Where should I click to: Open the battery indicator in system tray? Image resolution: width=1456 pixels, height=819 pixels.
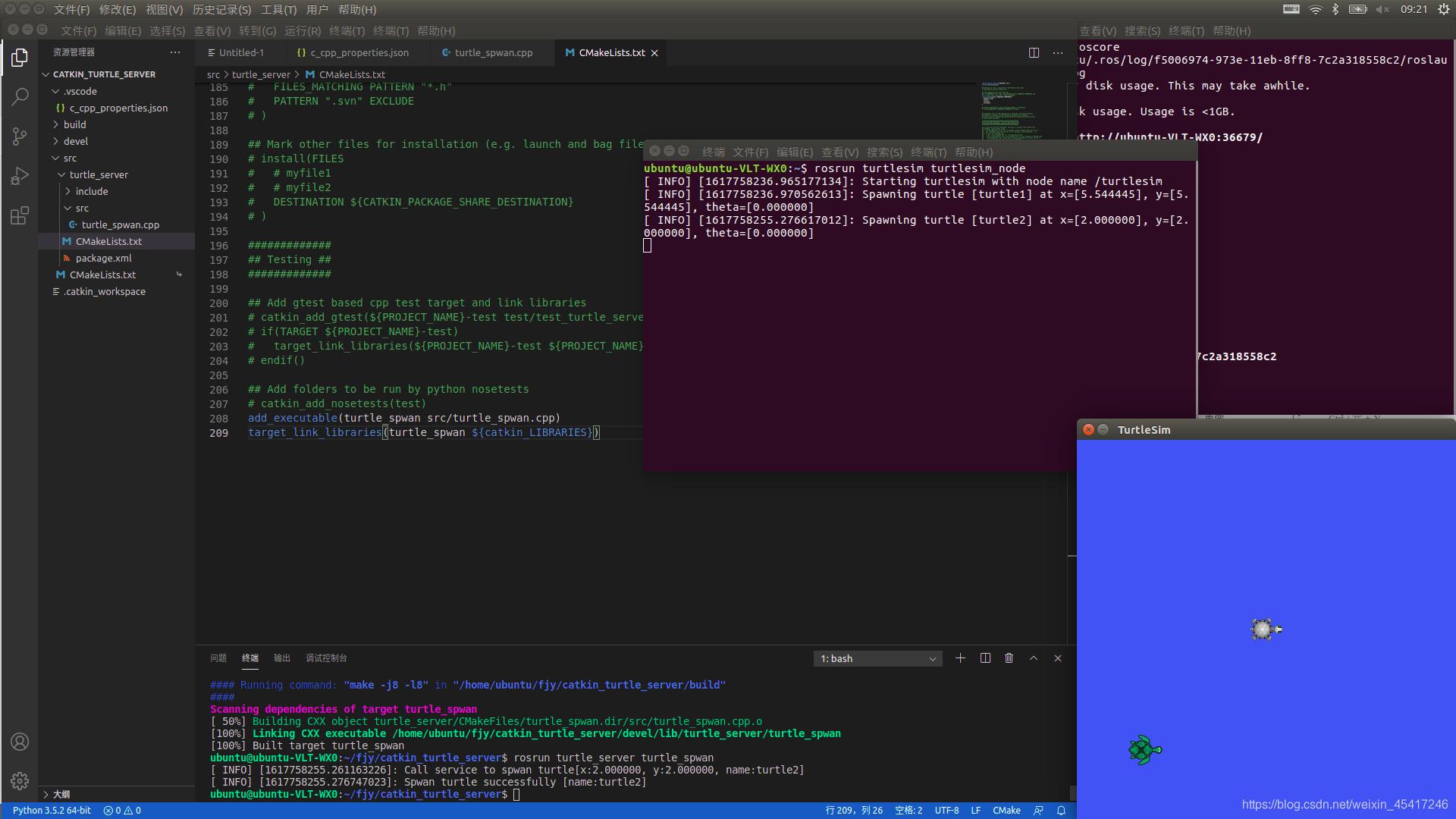[x=1357, y=9]
